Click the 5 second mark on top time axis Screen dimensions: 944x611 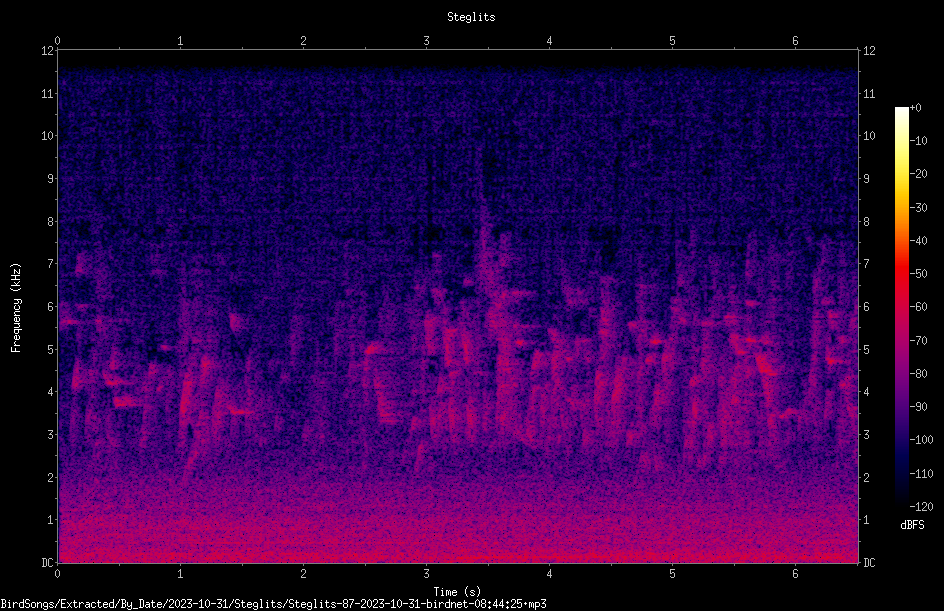tap(672, 41)
